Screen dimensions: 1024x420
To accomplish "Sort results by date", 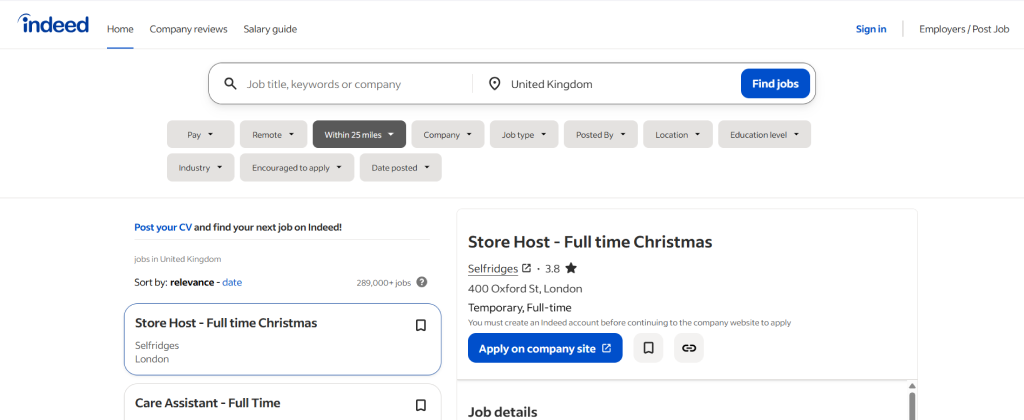I will [232, 282].
